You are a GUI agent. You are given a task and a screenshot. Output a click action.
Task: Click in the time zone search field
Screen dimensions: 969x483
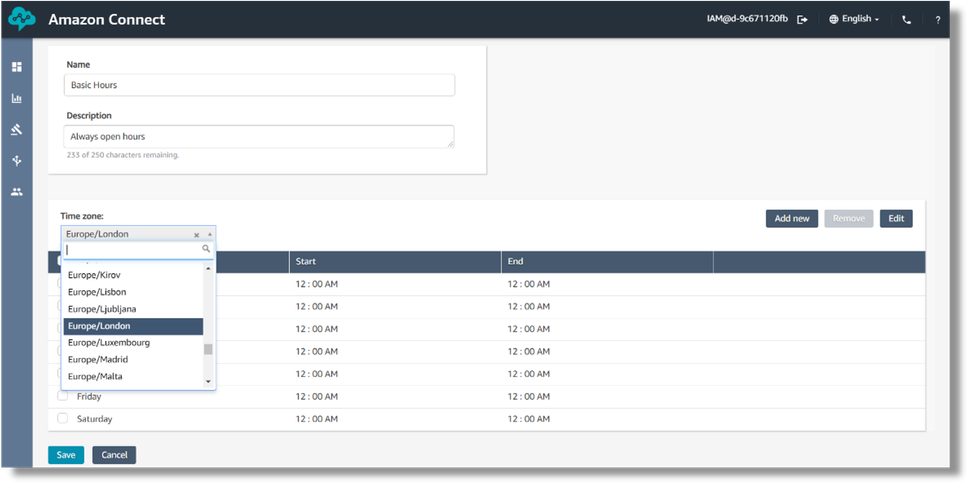click(132, 249)
